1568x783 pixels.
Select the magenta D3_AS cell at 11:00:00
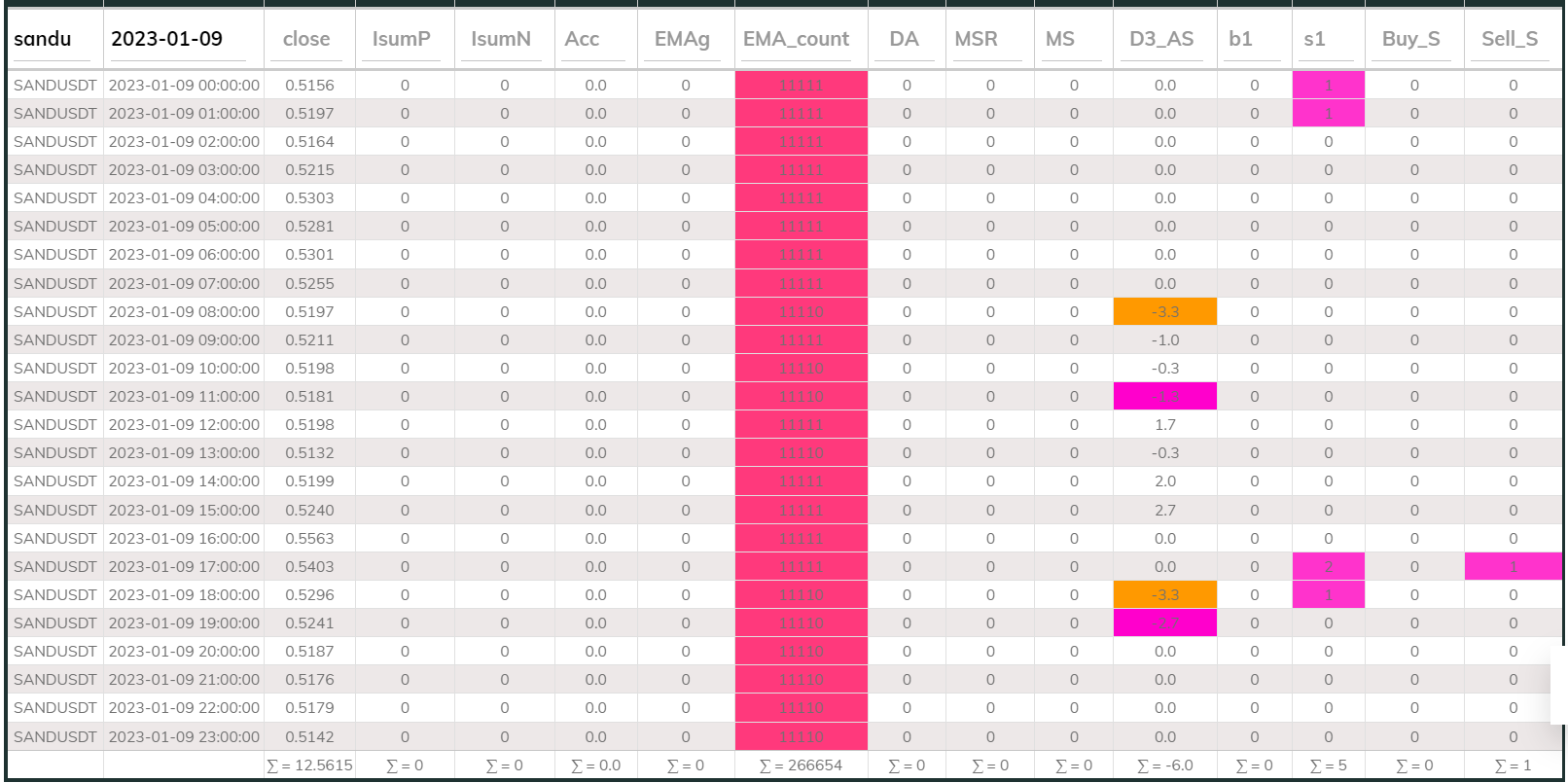1164,397
